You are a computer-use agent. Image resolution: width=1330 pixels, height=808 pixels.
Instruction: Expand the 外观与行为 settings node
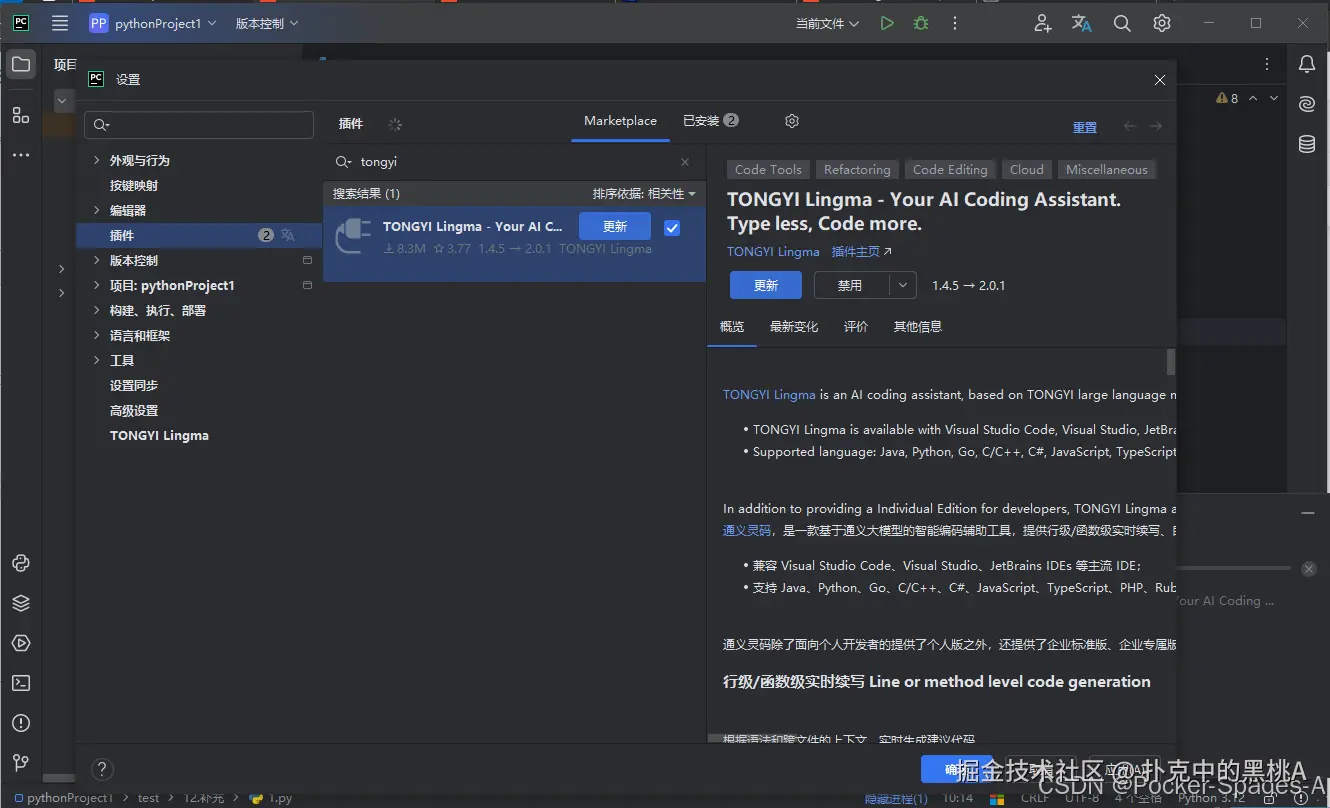click(96, 160)
